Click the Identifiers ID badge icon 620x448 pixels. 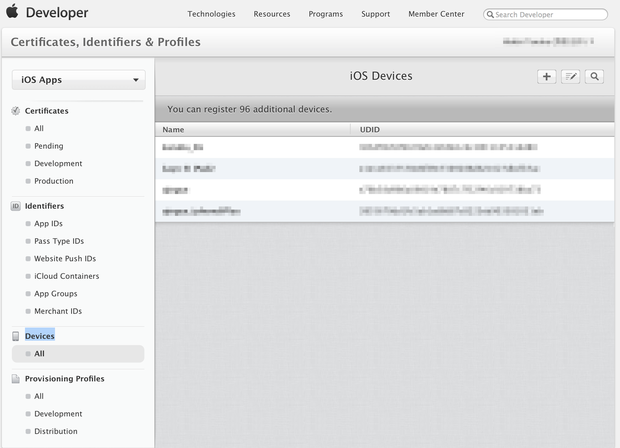15,206
